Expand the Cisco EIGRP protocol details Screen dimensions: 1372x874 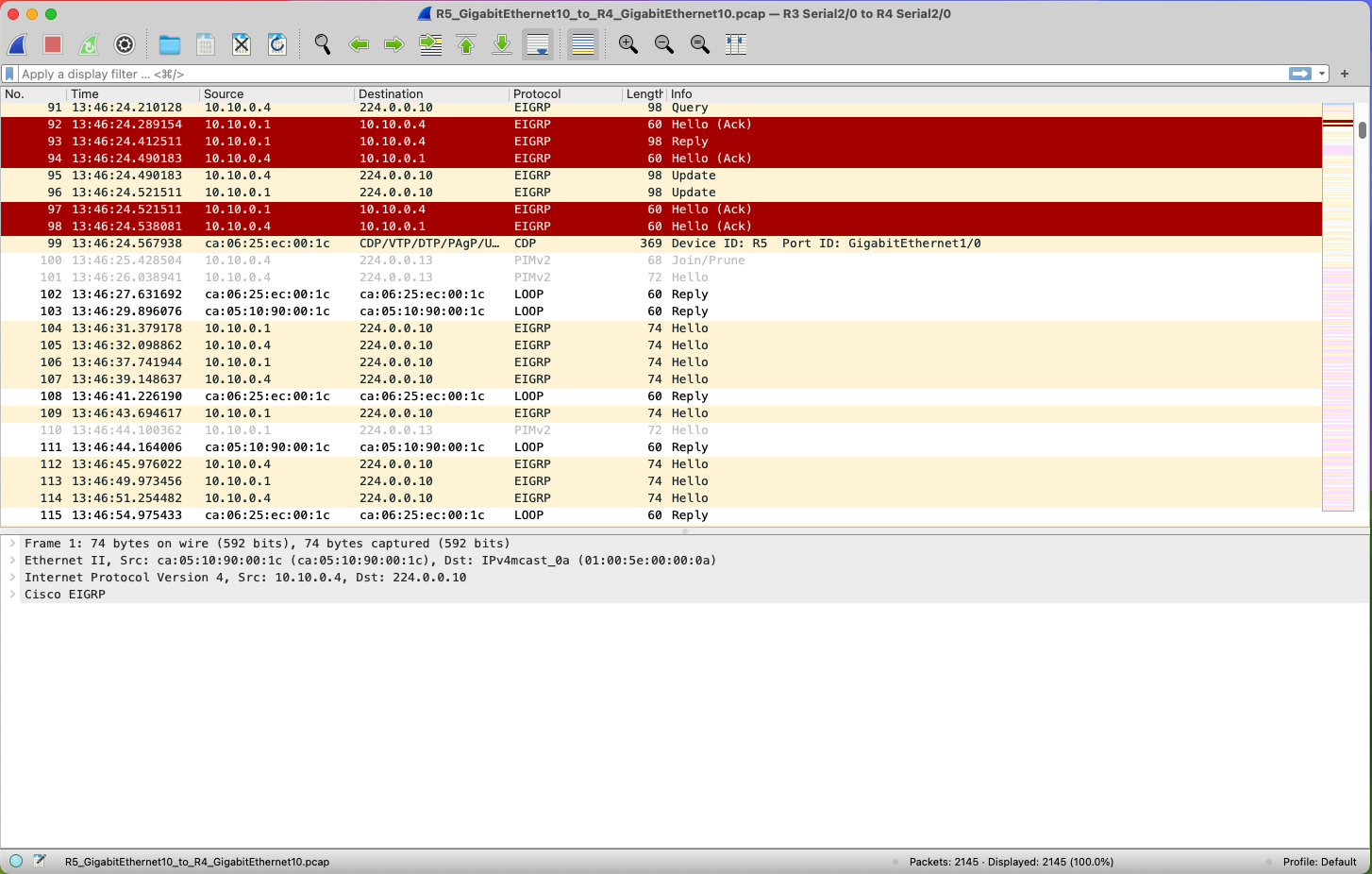[x=11, y=594]
